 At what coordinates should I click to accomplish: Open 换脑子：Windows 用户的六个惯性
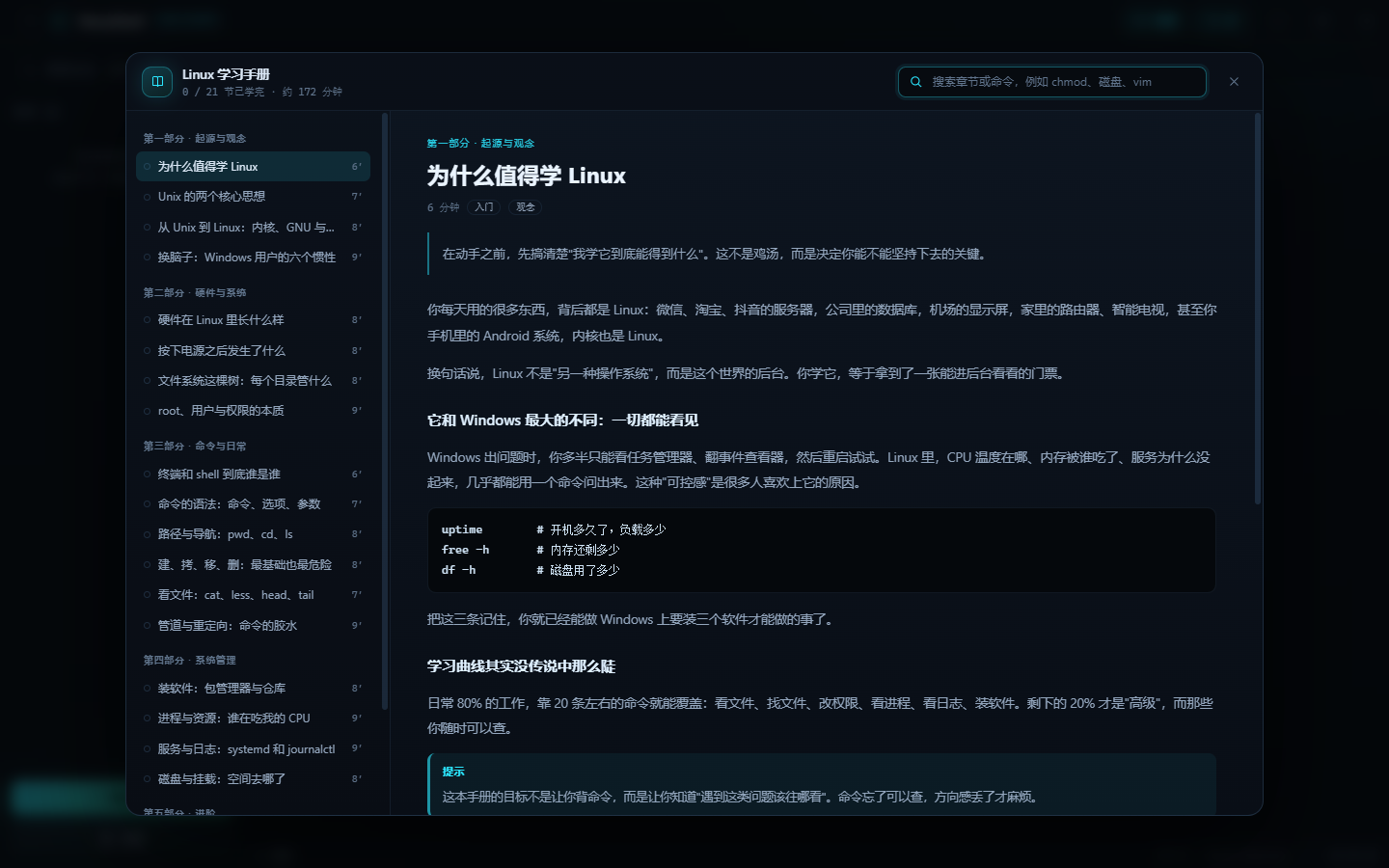[253, 258]
